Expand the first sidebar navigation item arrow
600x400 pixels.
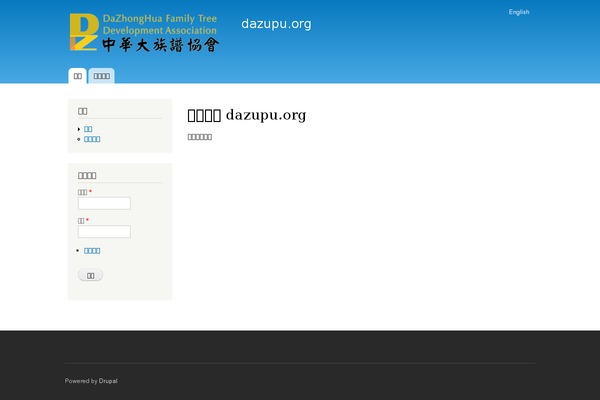[x=79, y=129]
